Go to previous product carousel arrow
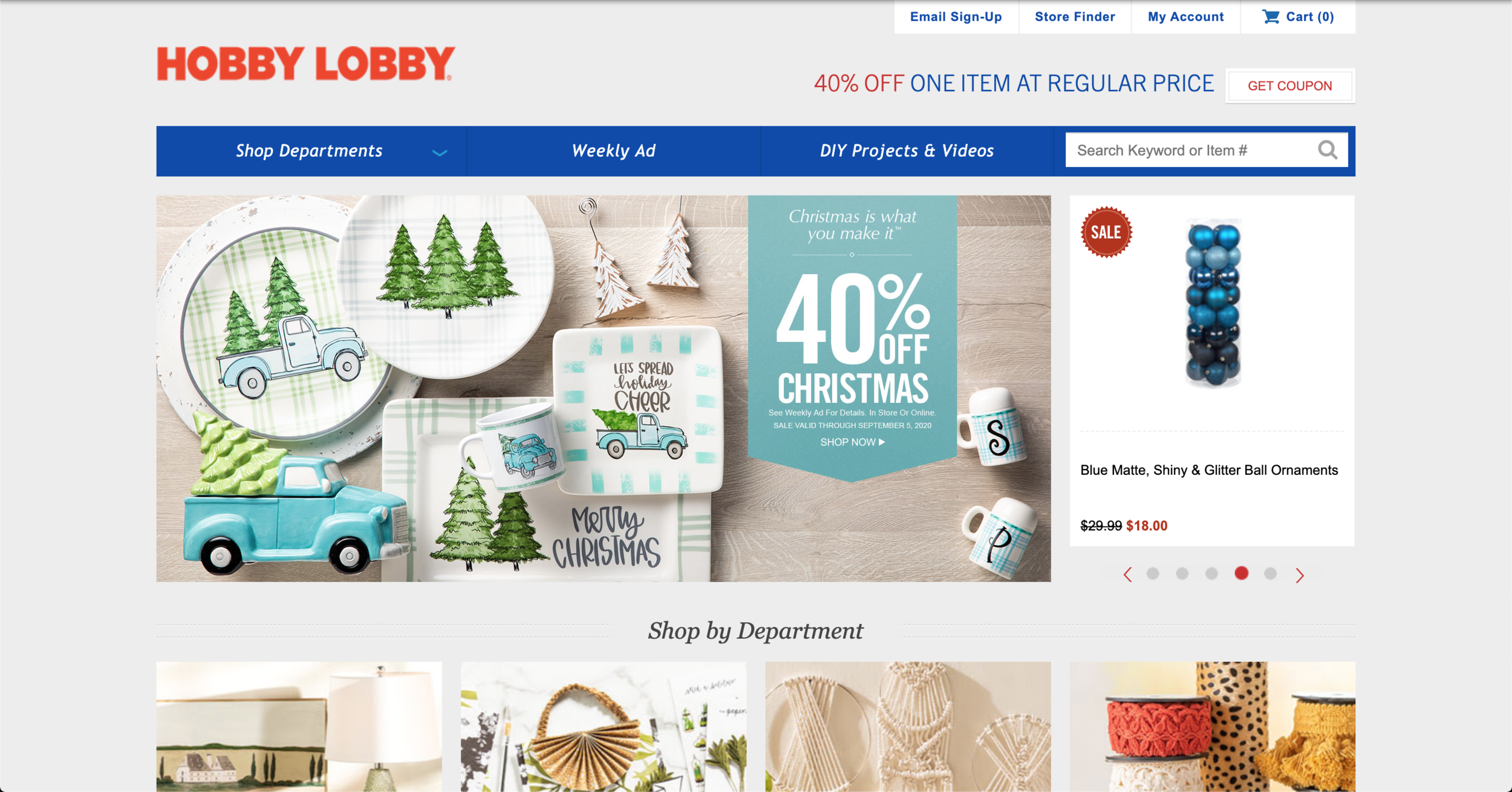 pos(1127,574)
